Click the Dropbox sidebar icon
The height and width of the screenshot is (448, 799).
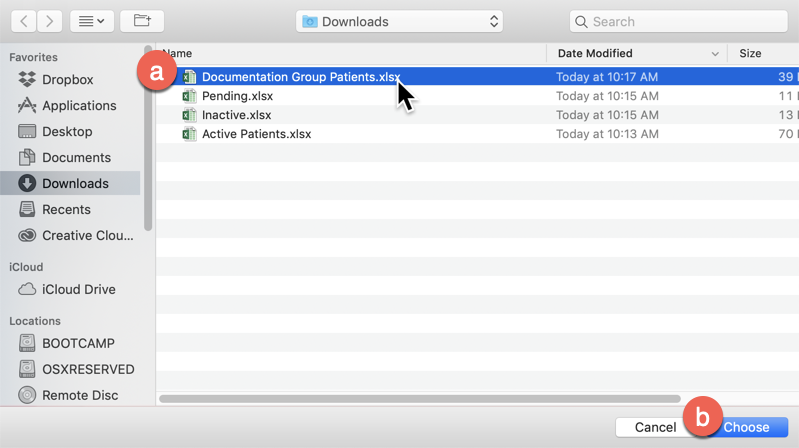27,79
